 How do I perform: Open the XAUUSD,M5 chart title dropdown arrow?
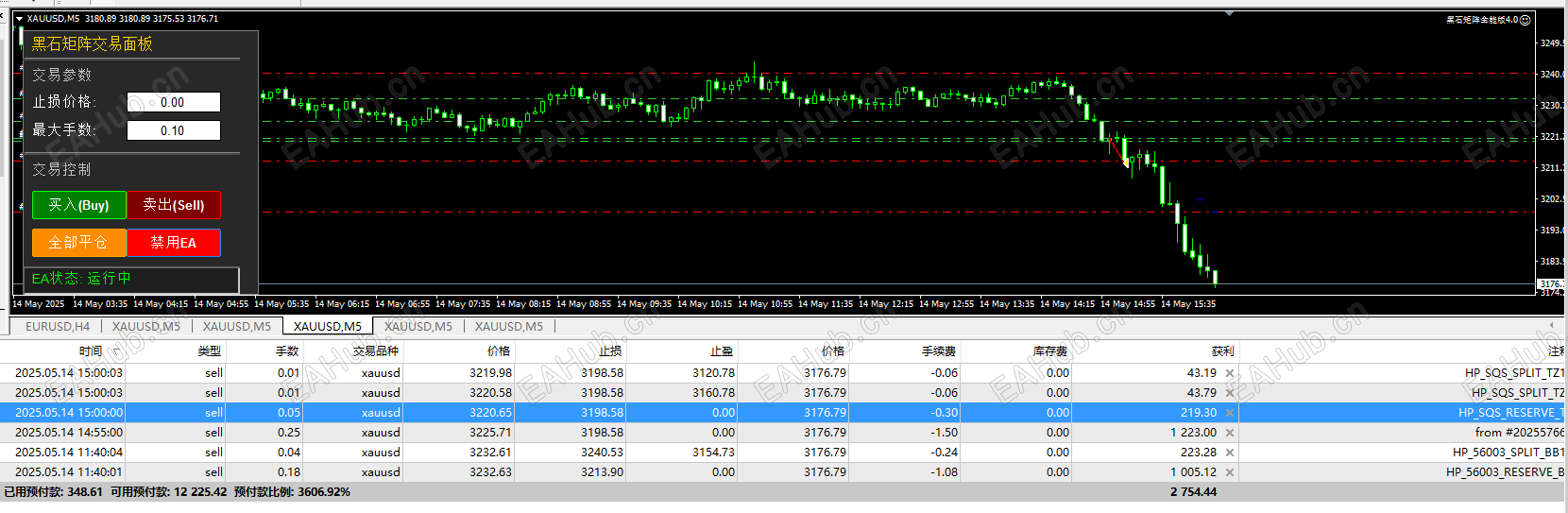click(x=19, y=18)
